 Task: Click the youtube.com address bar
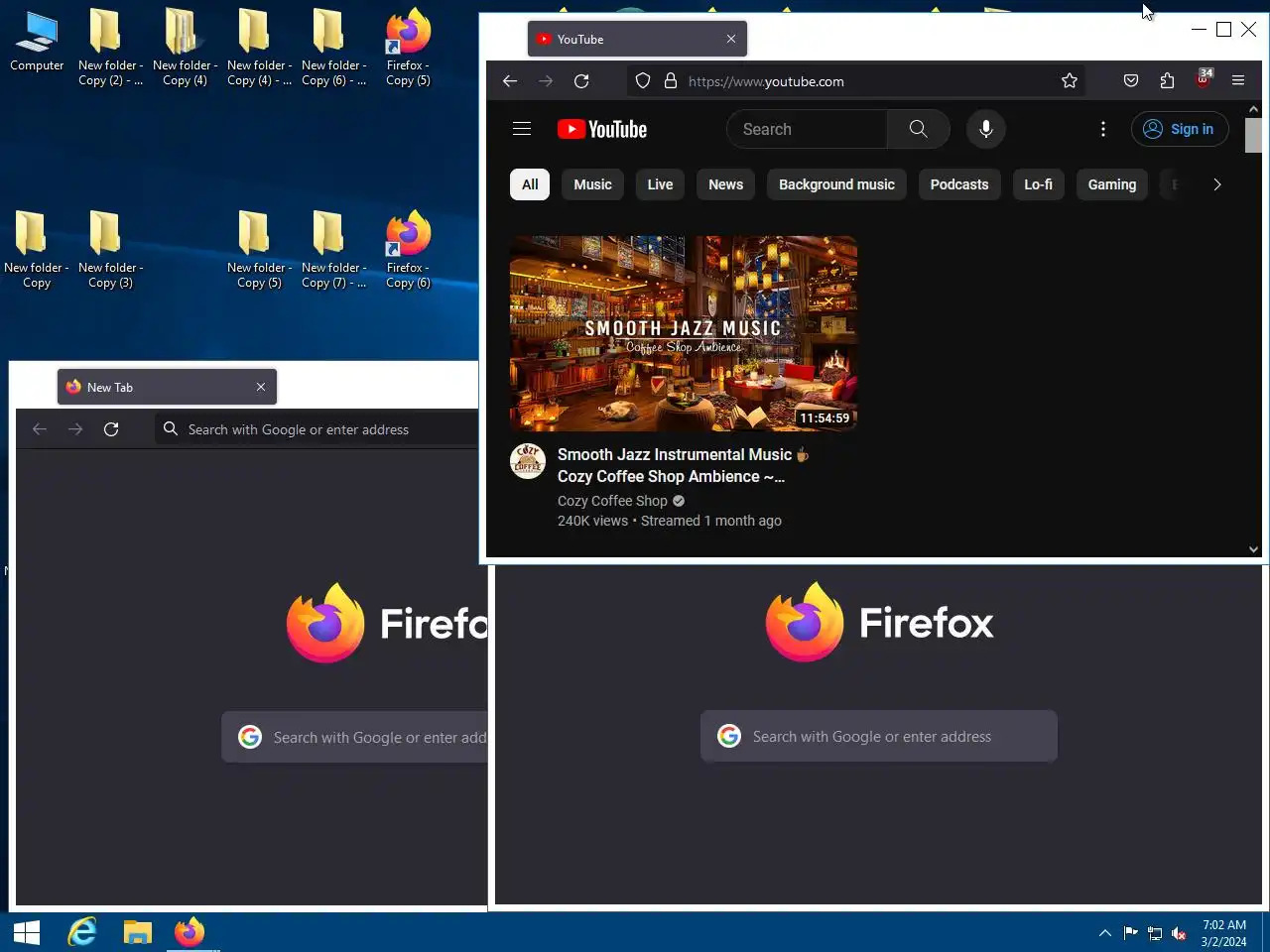[855, 81]
